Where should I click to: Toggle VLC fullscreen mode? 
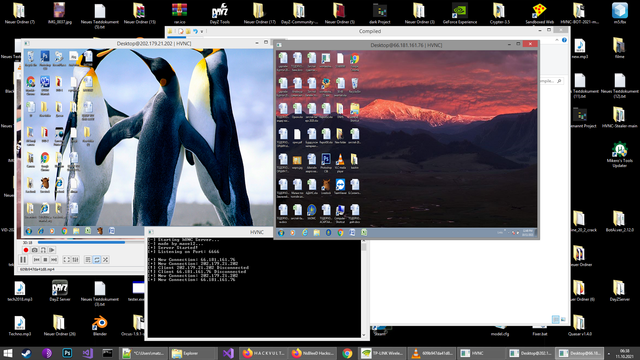click(x=67, y=260)
